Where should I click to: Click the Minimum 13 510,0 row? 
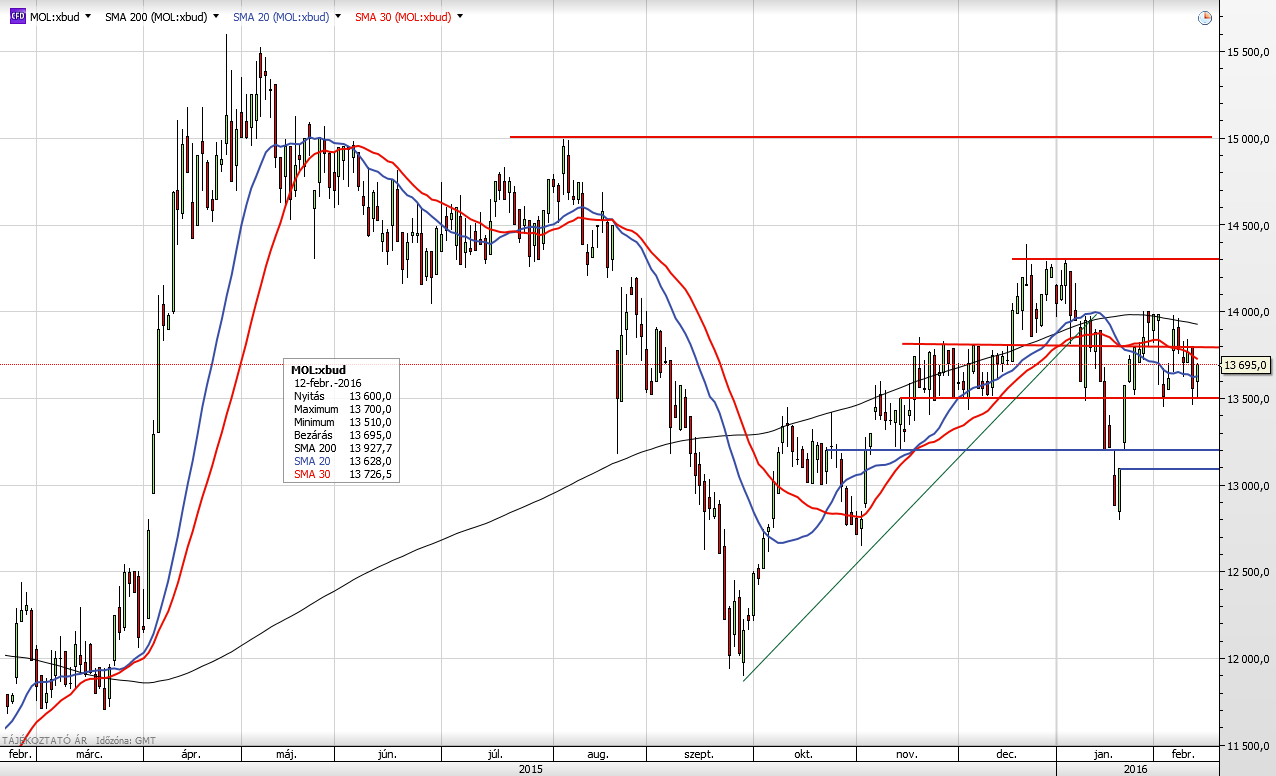(x=342, y=422)
